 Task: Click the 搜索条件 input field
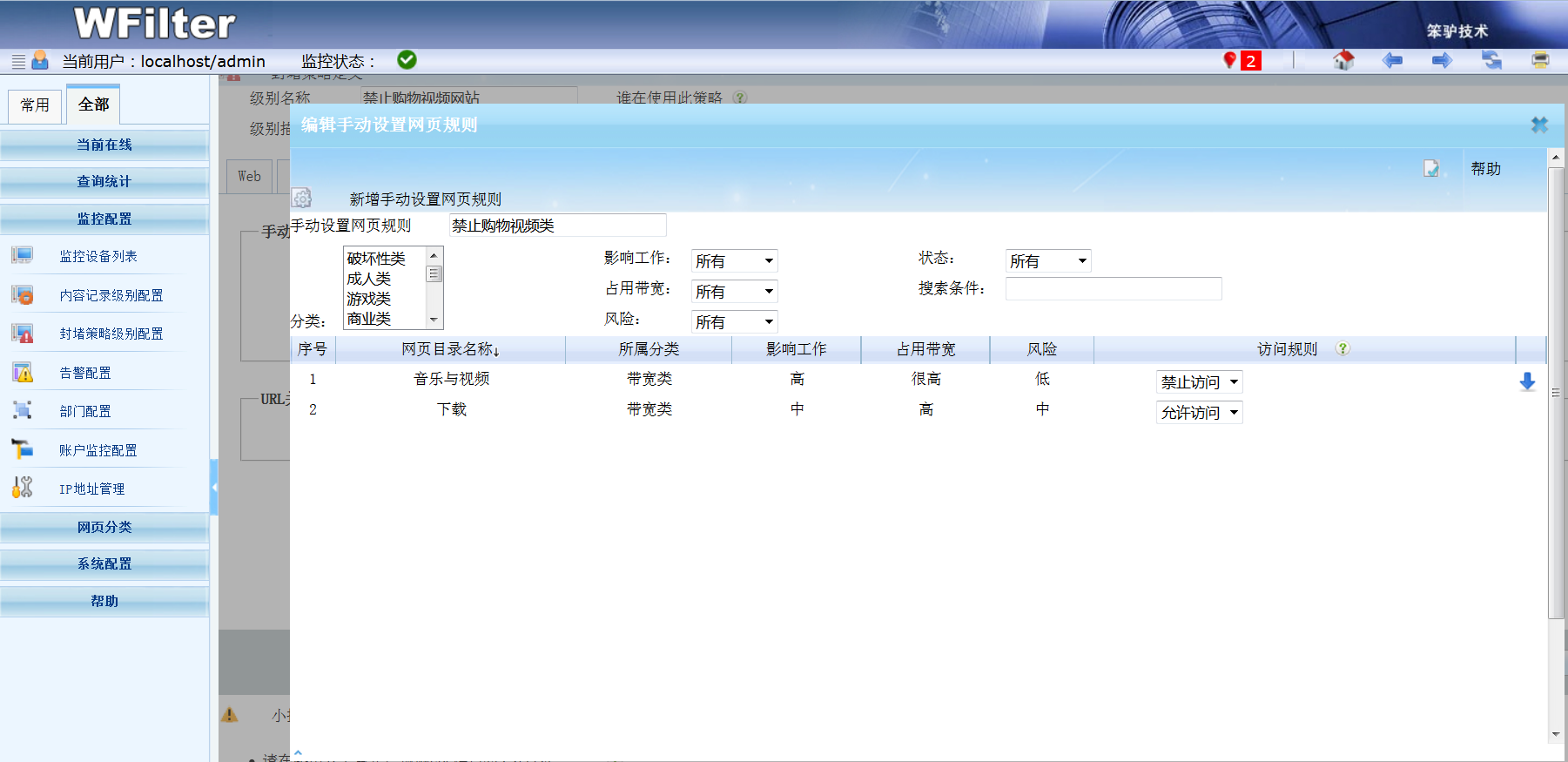coord(1113,288)
